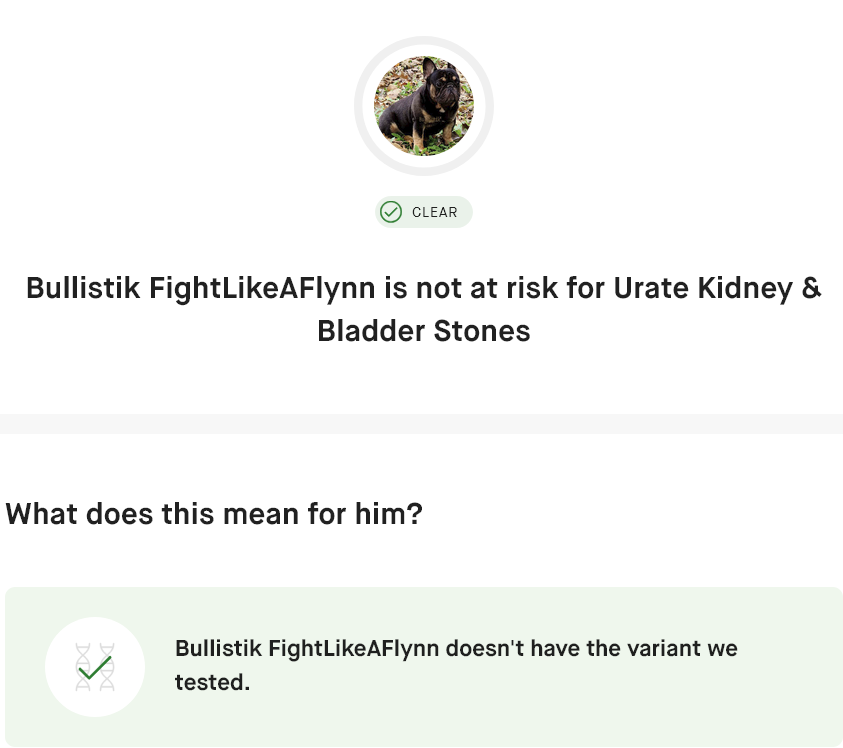The width and height of the screenshot is (843, 748).
Task: Click the word "tested." in the green card
Action: pyautogui.click(x=212, y=682)
